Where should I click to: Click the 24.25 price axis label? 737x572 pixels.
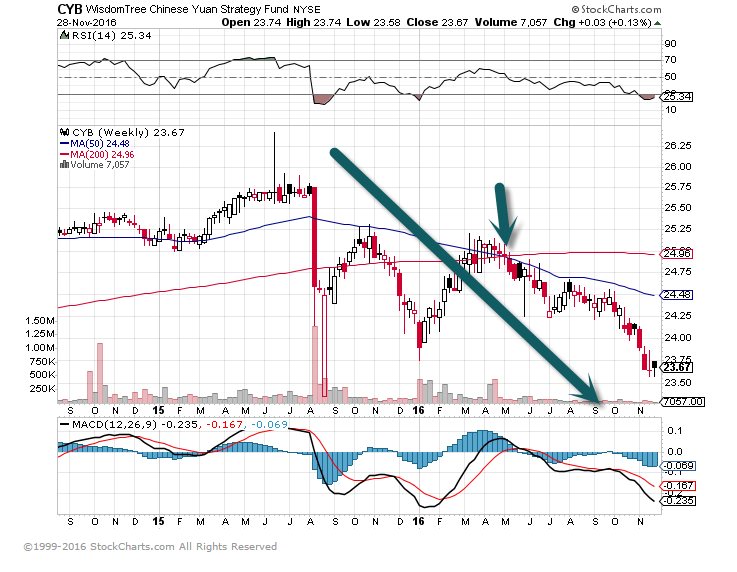point(678,315)
